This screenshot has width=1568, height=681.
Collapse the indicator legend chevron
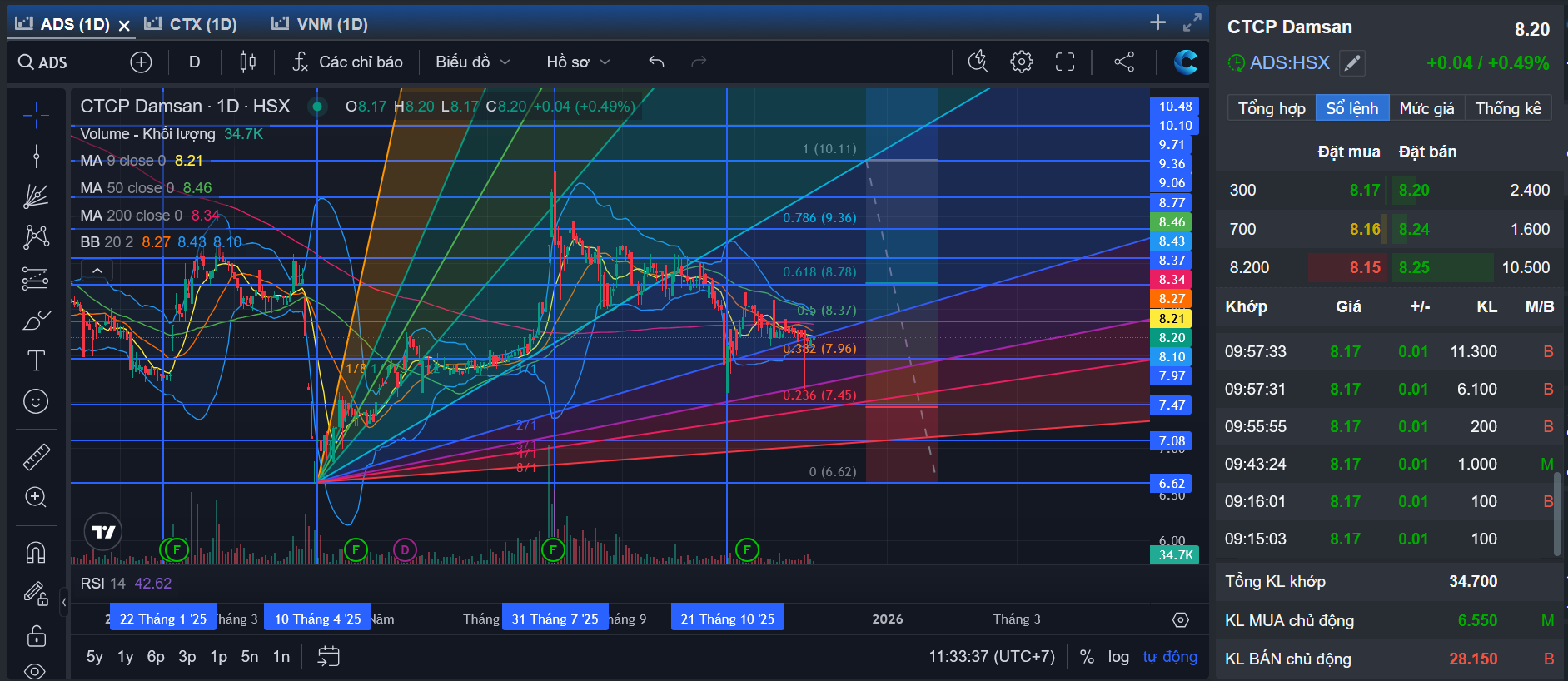tap(97, 271)
